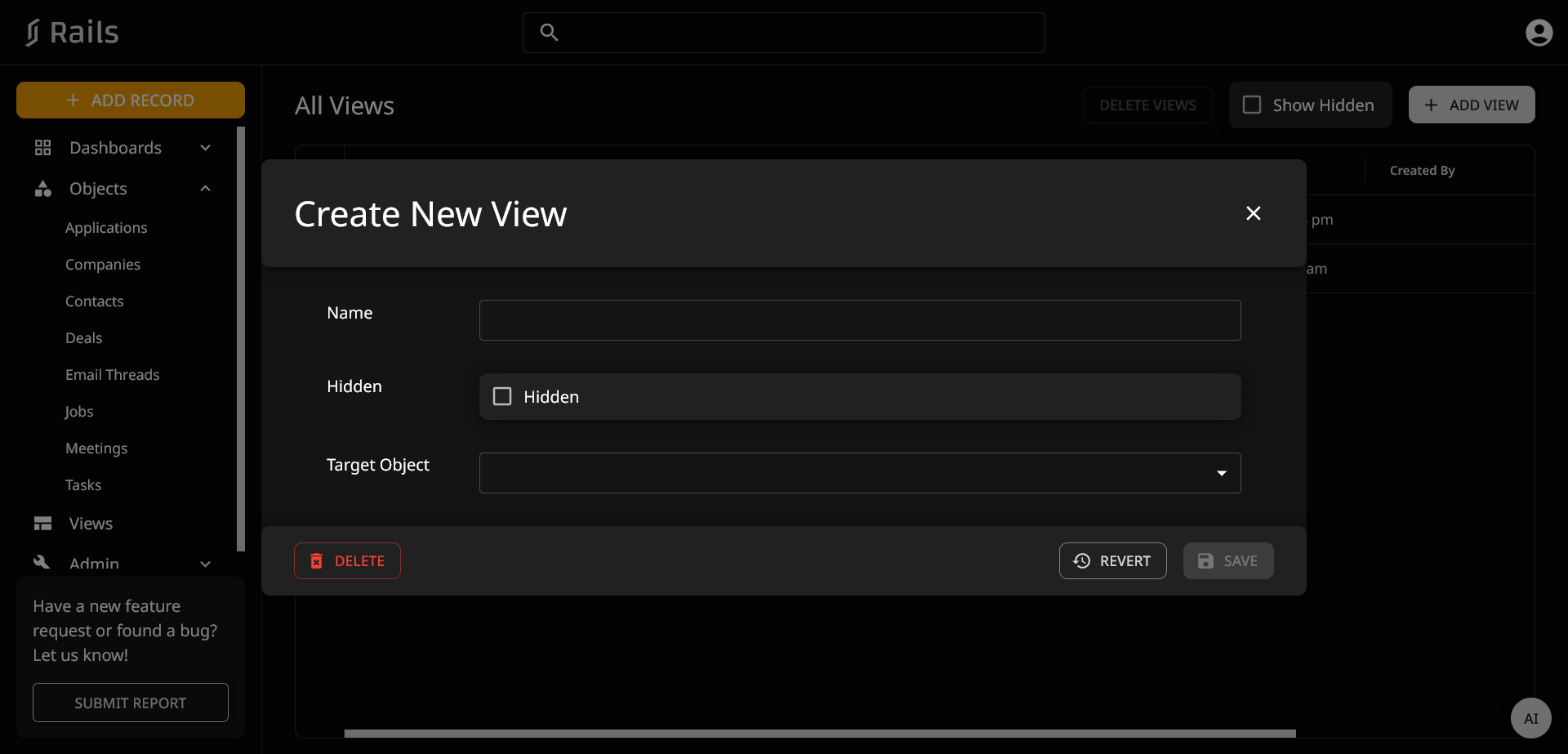
Task: Click the Rails logo icon
Action: (33, 33)
